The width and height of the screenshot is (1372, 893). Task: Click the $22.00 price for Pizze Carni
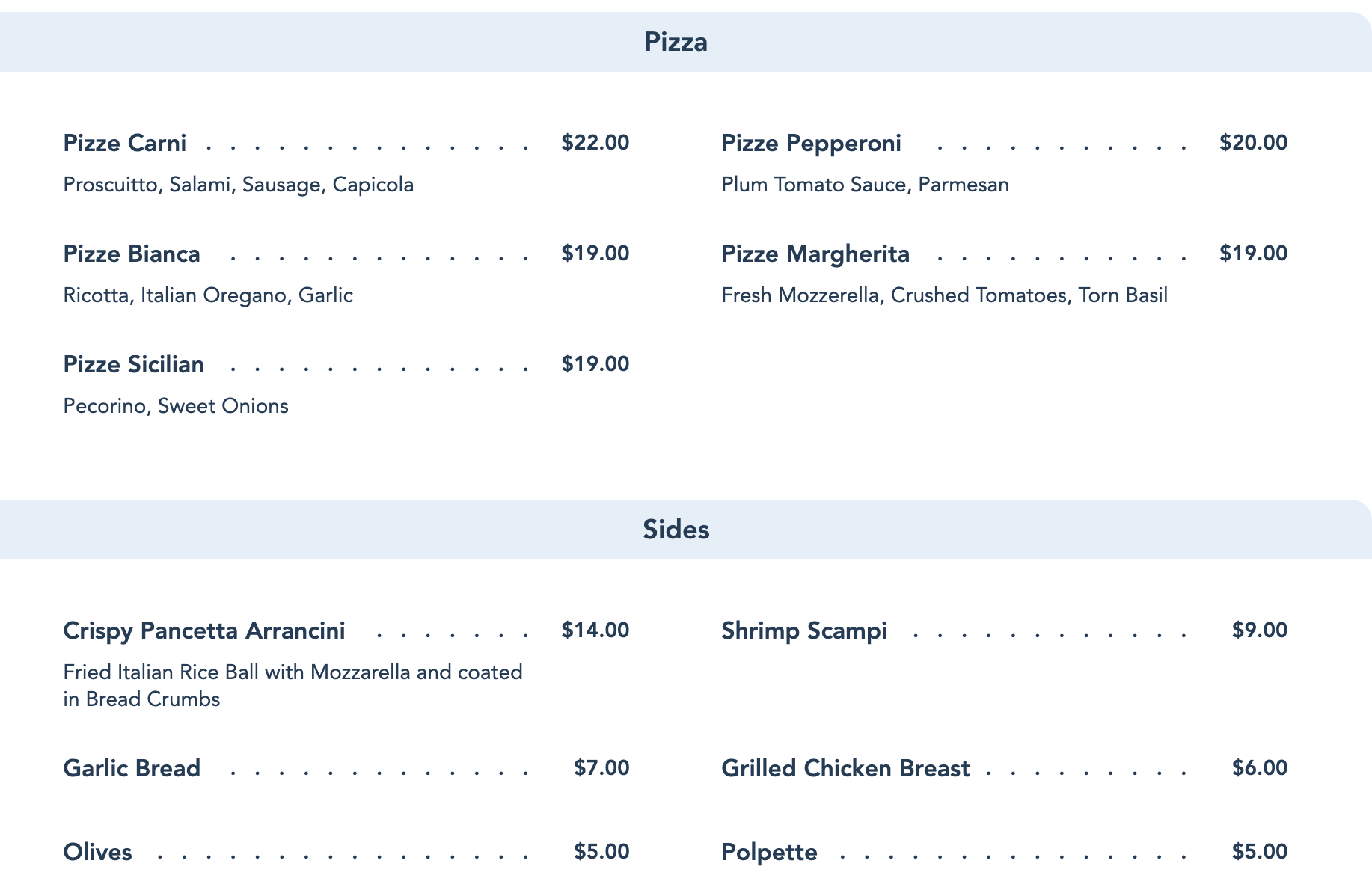[595, 142]
